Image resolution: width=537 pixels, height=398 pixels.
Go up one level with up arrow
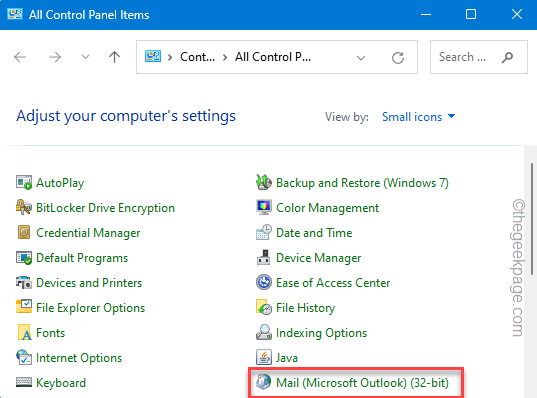pos(114,57)
